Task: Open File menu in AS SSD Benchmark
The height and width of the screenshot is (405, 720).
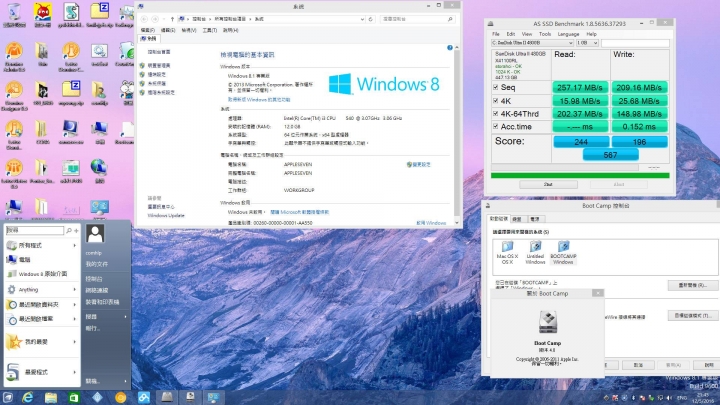Action: pos(496,34)
